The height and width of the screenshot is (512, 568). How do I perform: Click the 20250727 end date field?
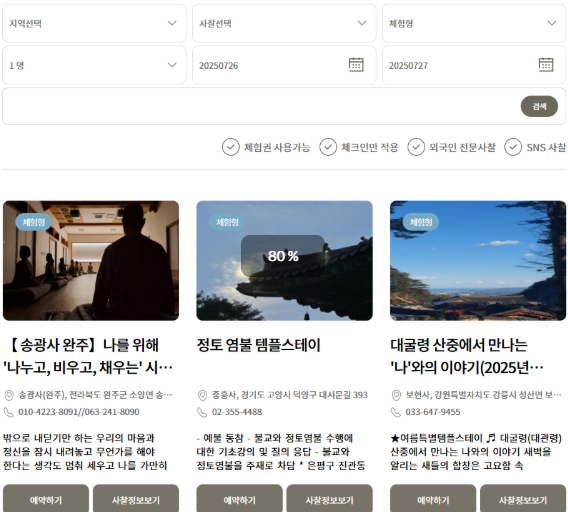coord(474,65)
